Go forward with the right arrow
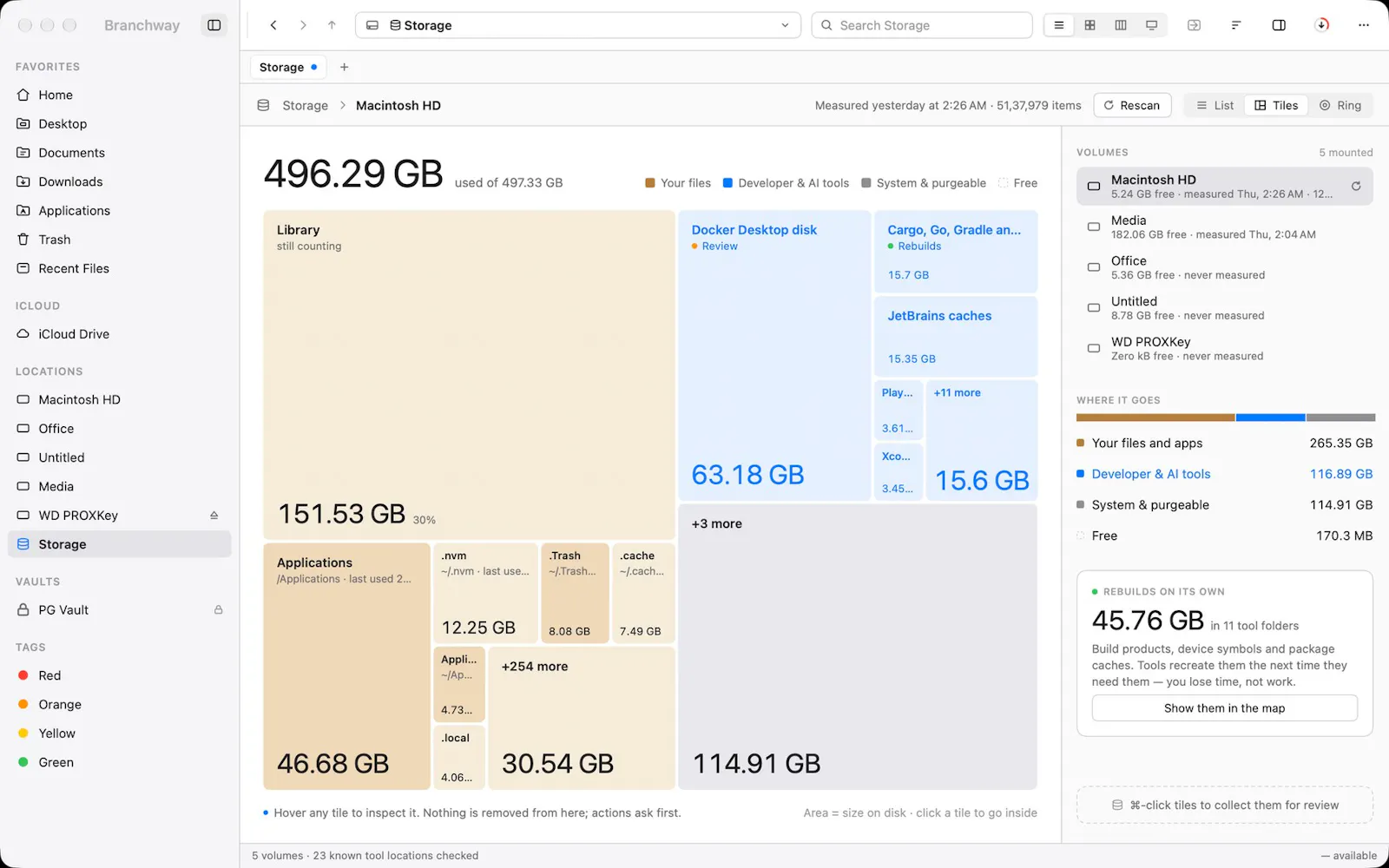1389x868 pixels. (x=303, y=25)
